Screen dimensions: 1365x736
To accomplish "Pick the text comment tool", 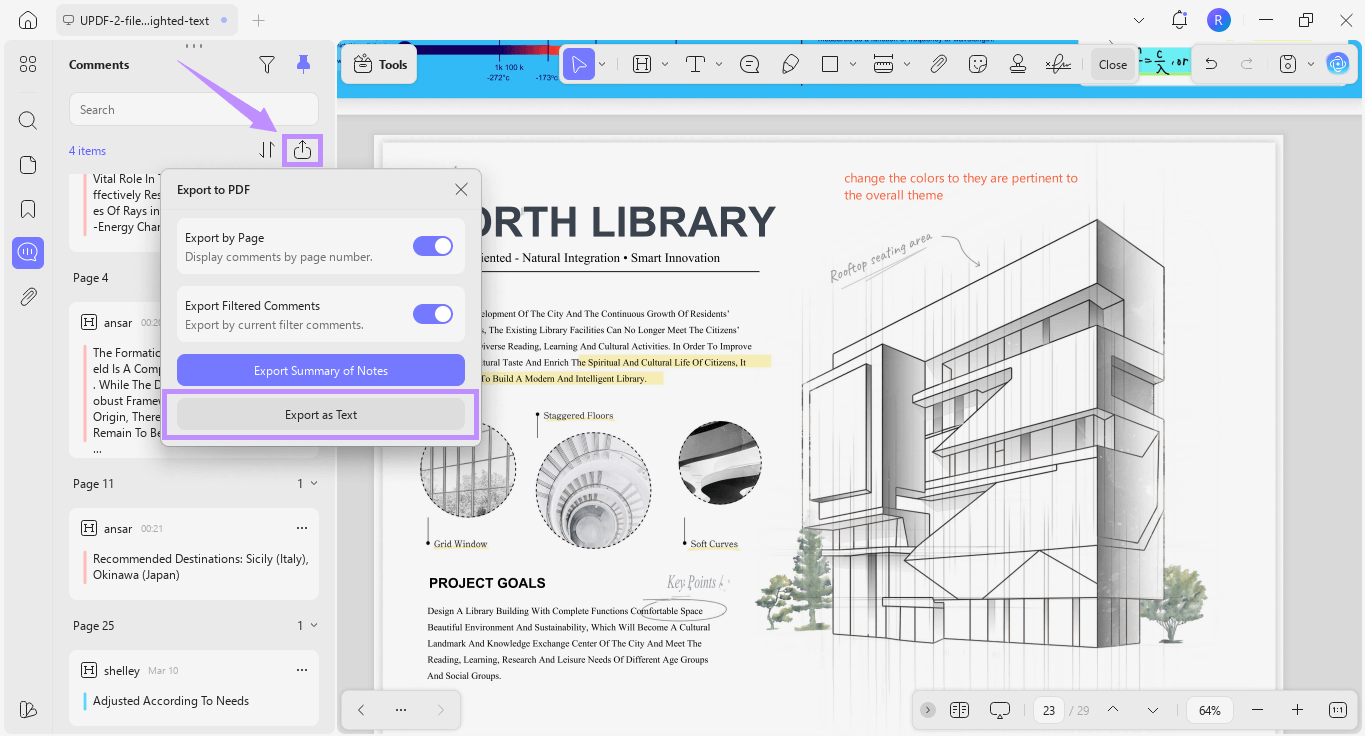I will 696,64.
